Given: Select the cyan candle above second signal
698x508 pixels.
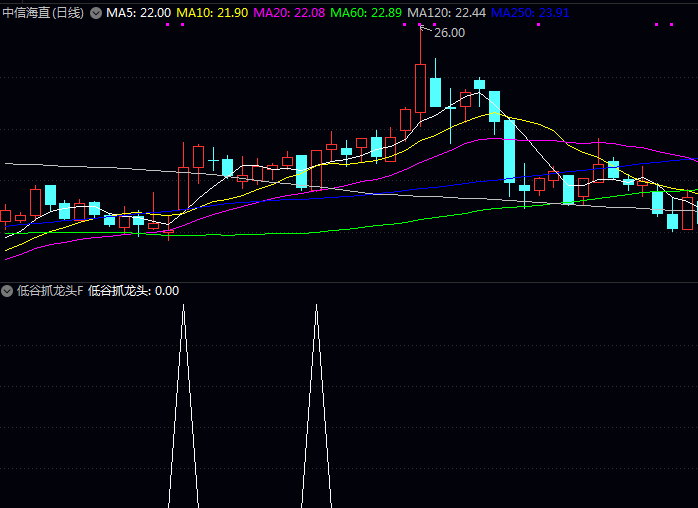Looking at the screenshot, I should click(x=301, y=171).
